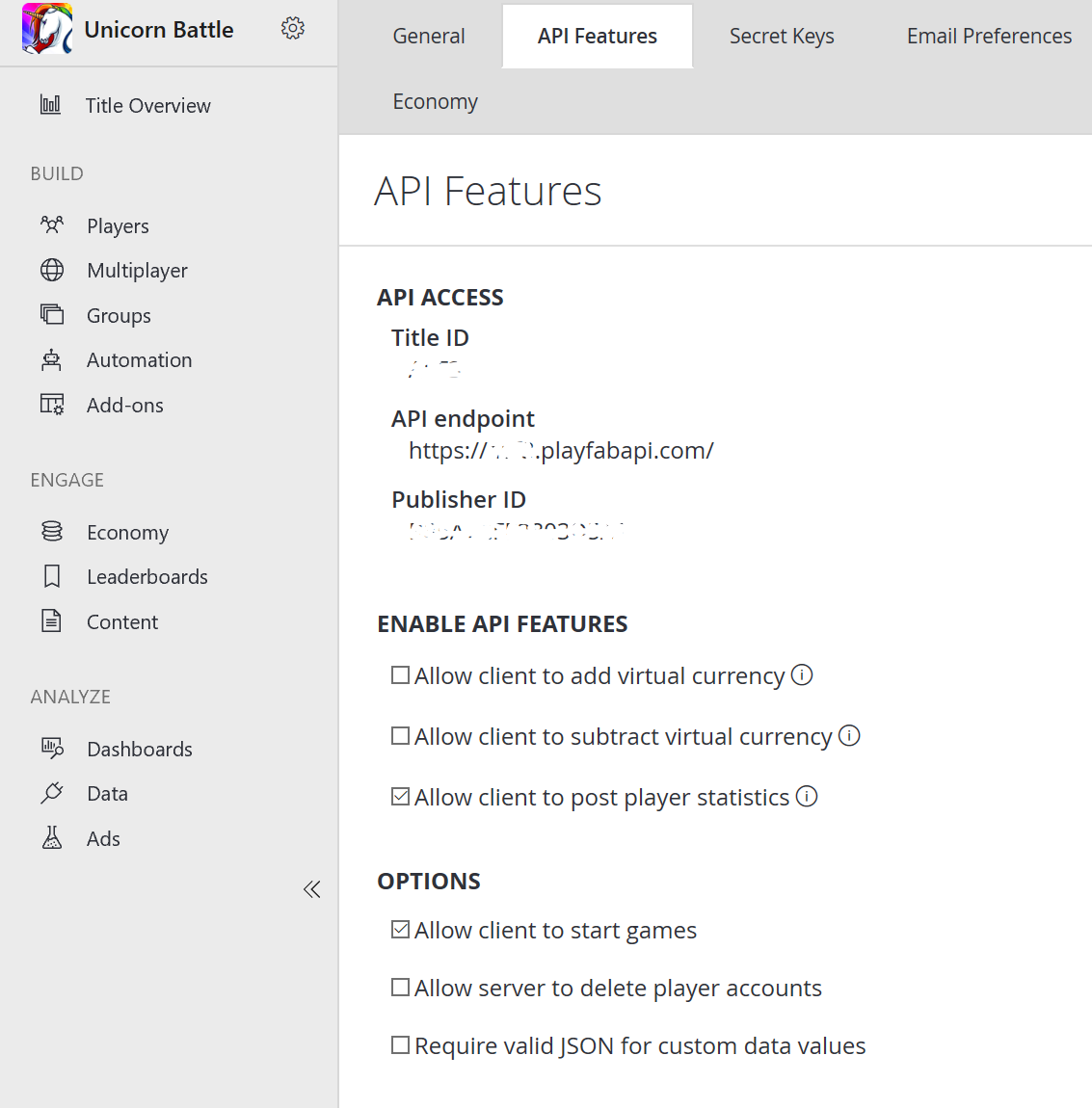
Task: Click the info icon next to add virtual currency
Action: (802, 674)
